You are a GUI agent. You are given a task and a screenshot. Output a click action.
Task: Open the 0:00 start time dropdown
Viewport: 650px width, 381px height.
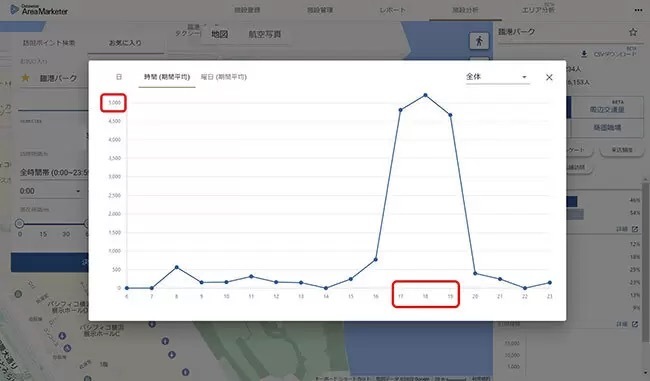coord(50,191)
